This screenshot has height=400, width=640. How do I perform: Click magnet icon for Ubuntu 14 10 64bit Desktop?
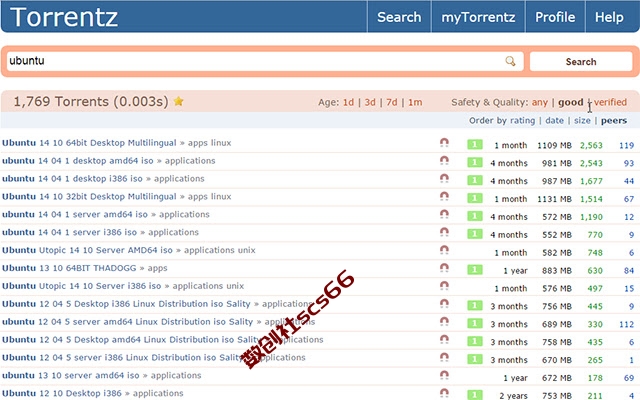coord(444,142)
